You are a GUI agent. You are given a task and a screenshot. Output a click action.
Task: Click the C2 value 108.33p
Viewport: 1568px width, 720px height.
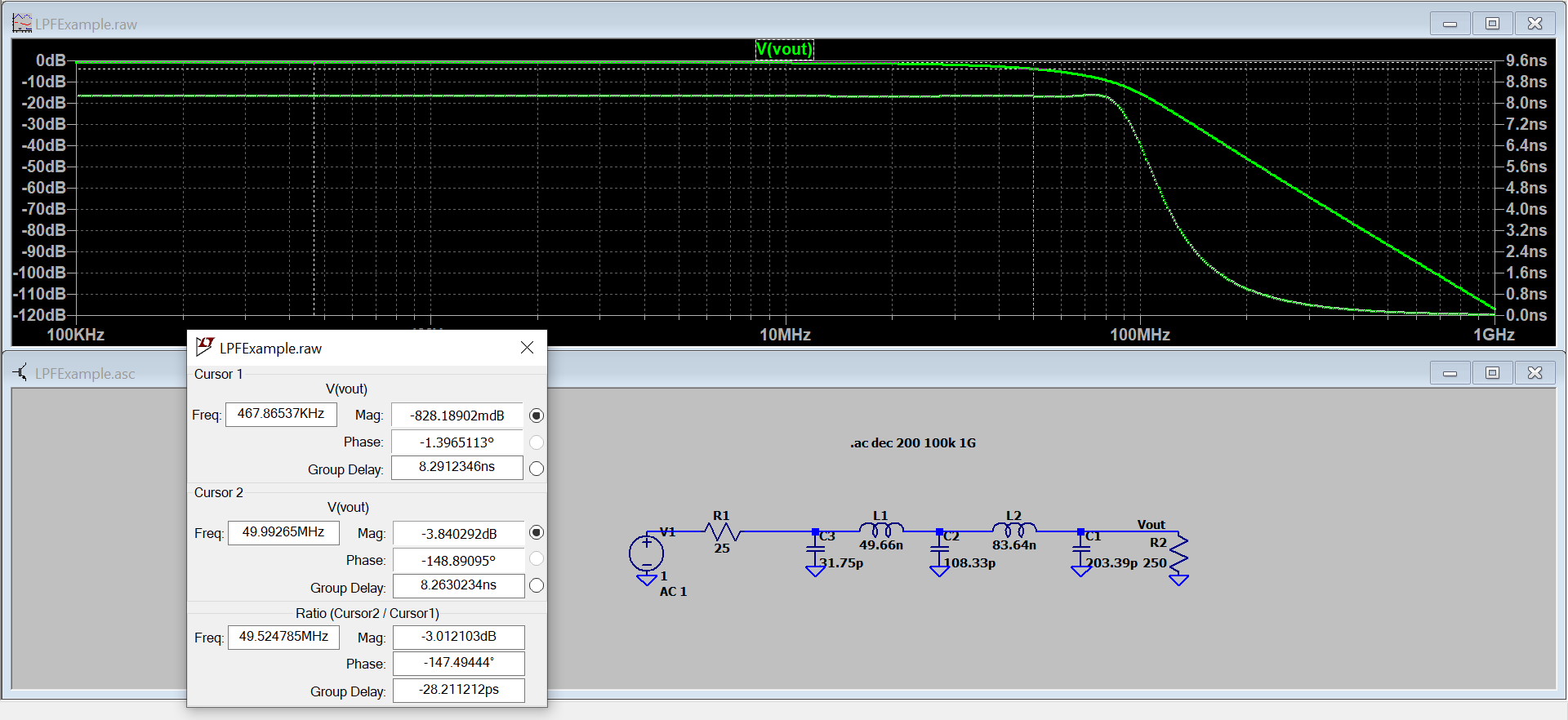pos(970,563)
